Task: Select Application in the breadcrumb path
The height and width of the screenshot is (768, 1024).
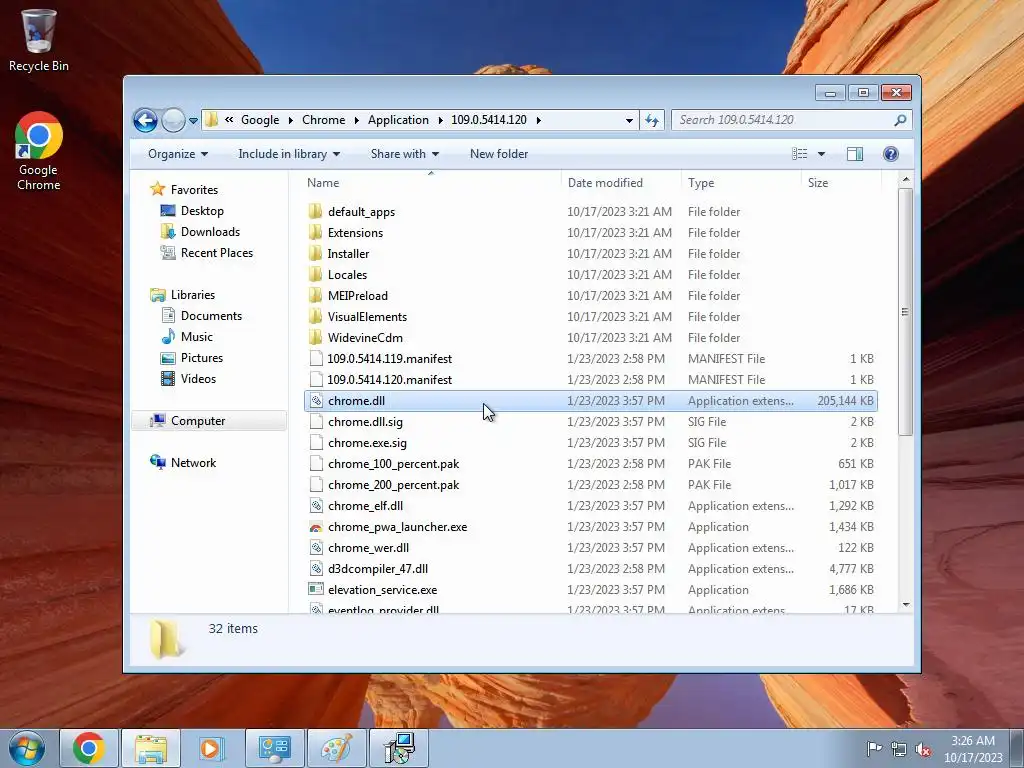Action: pyautogui.click(x=398, y=120)
